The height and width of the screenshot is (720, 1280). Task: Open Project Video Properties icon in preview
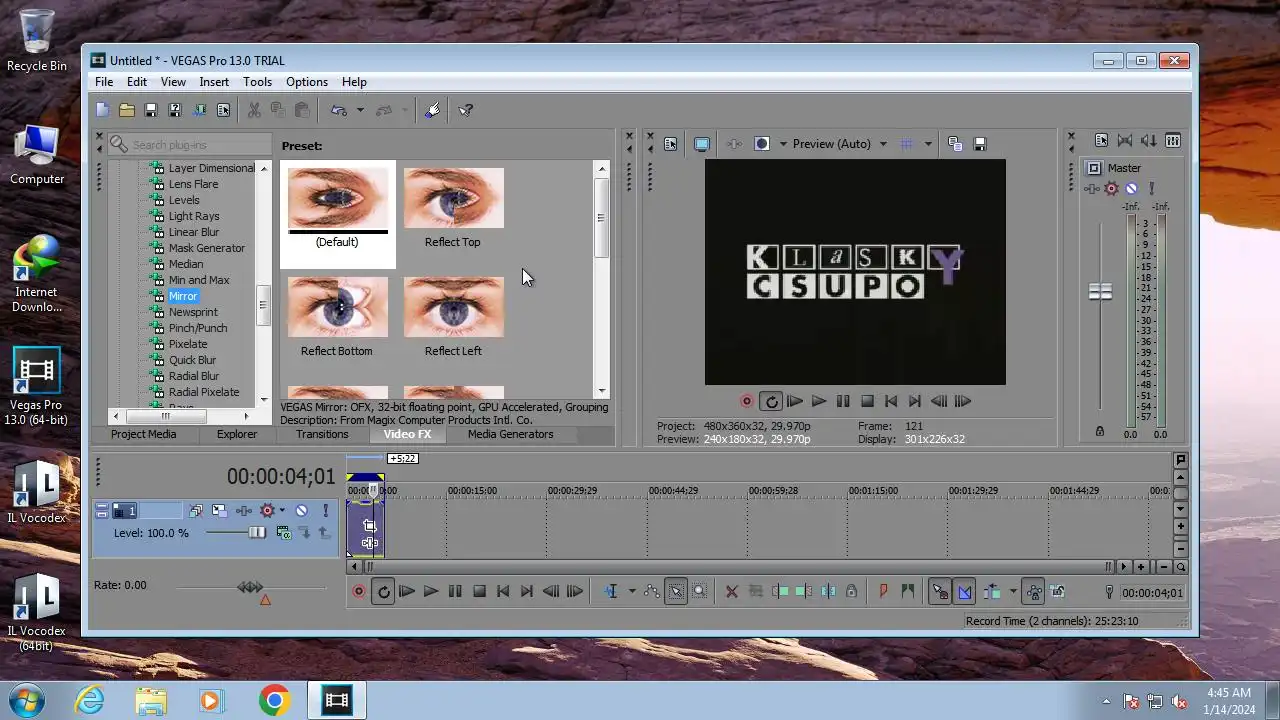[670, 144]
